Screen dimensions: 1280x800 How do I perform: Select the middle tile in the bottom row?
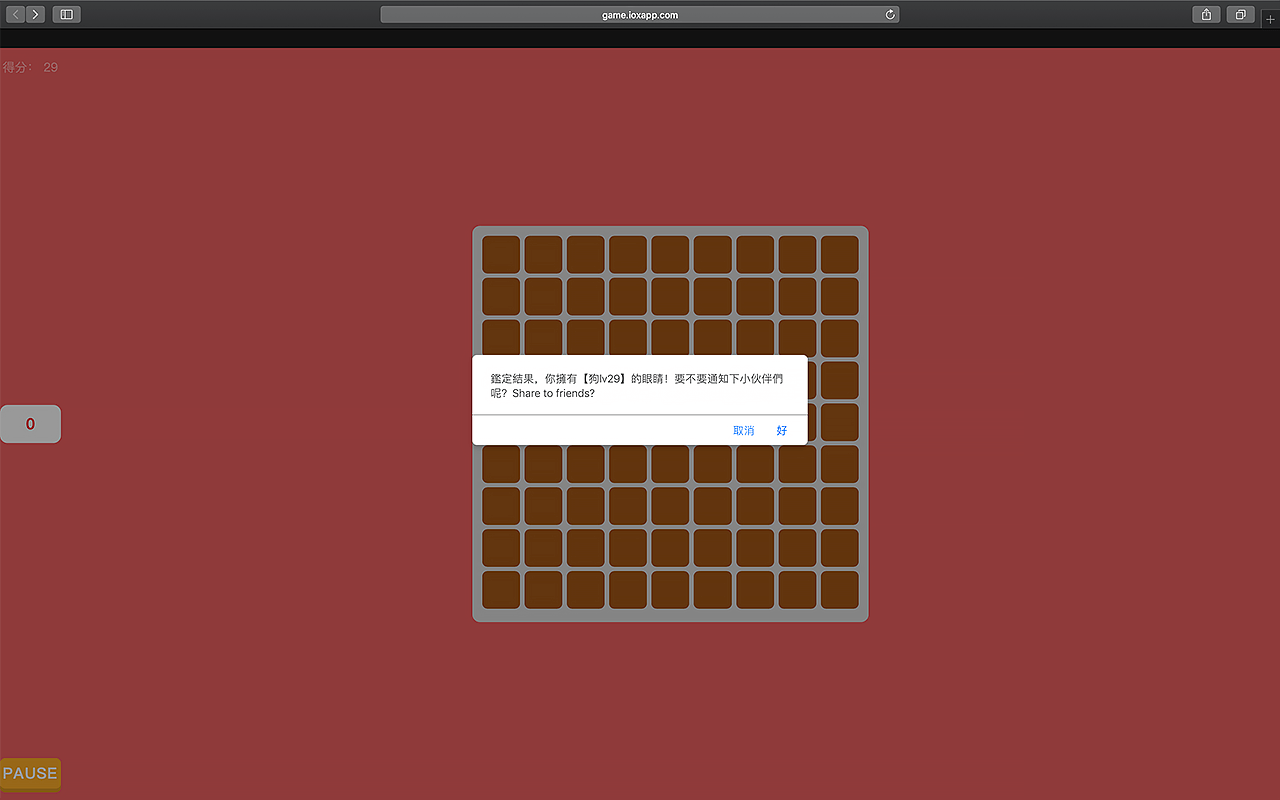[670, 590]
